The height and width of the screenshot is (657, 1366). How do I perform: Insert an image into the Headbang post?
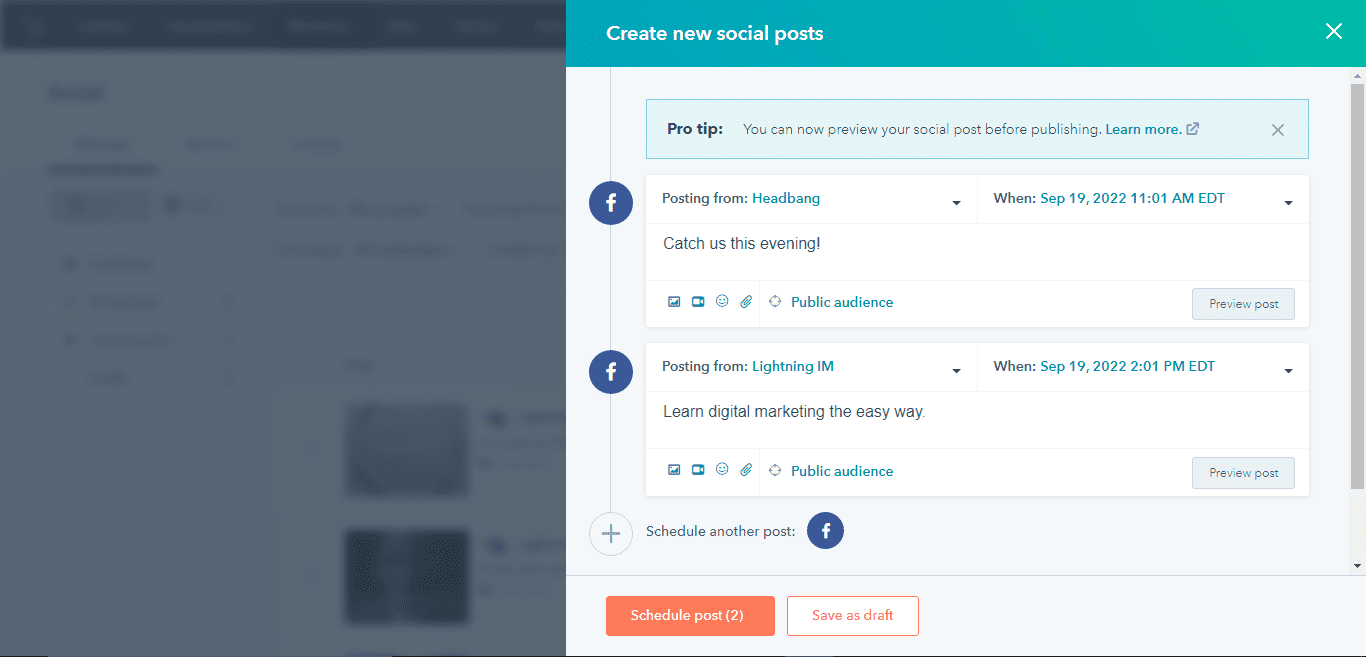click(x=674, y=301)
